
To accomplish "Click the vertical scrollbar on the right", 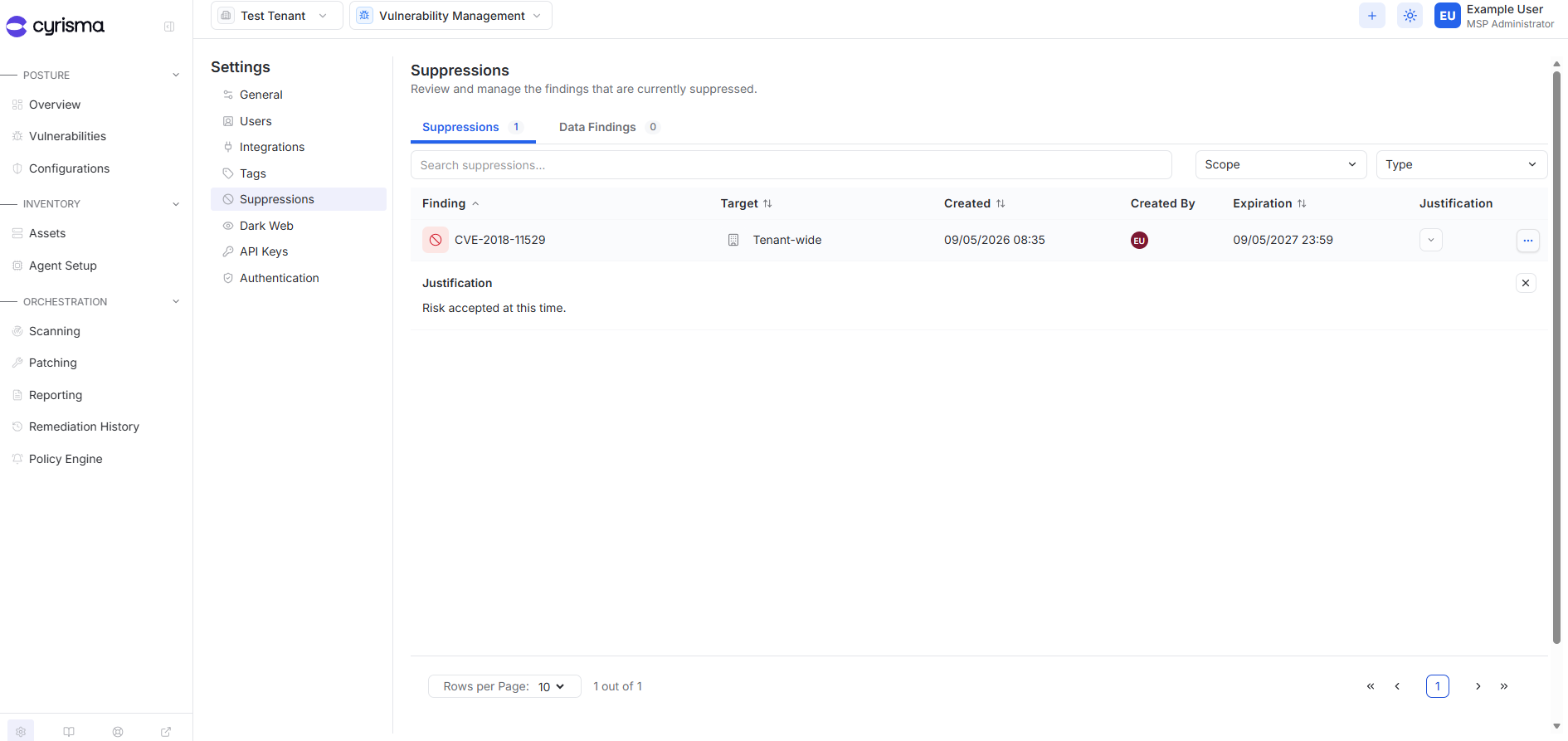I will pyautogui.click(x=1557, y=357).
